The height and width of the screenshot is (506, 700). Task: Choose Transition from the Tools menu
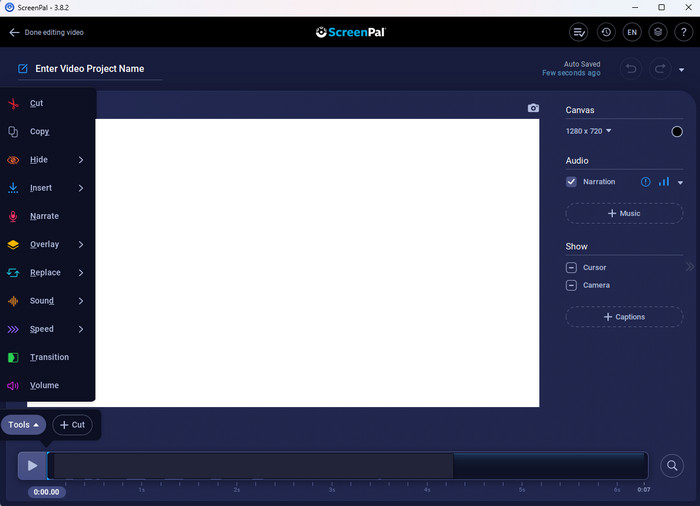click(47, 358)
